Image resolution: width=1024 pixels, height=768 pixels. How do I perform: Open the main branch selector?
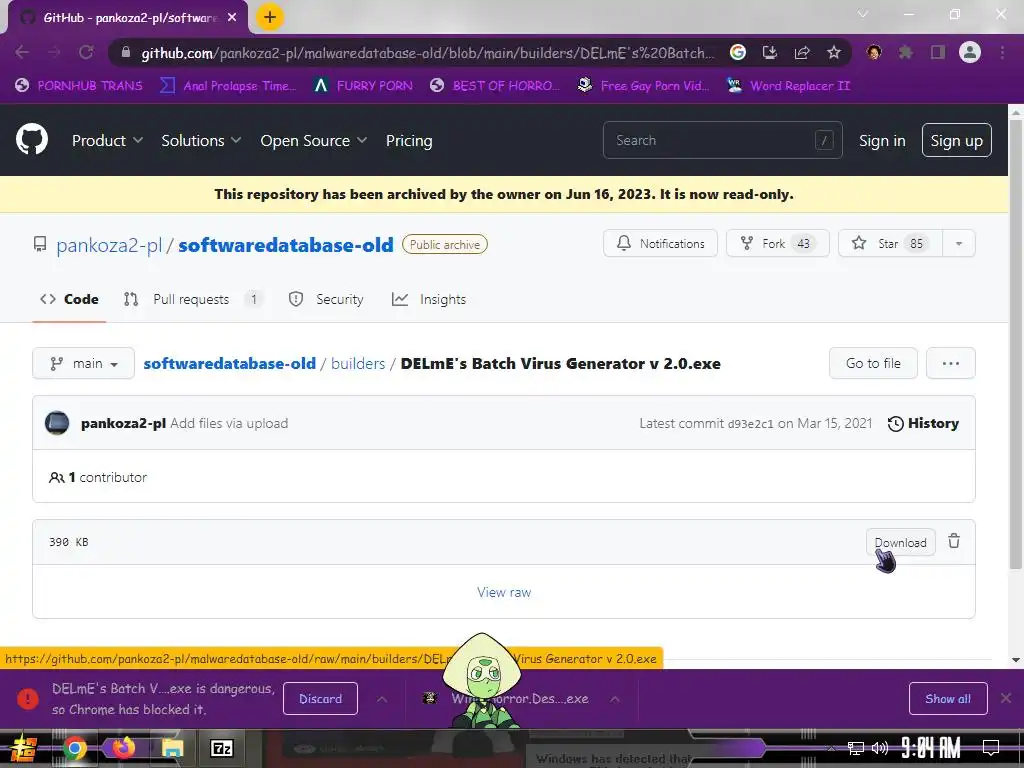tap(84, 363)
